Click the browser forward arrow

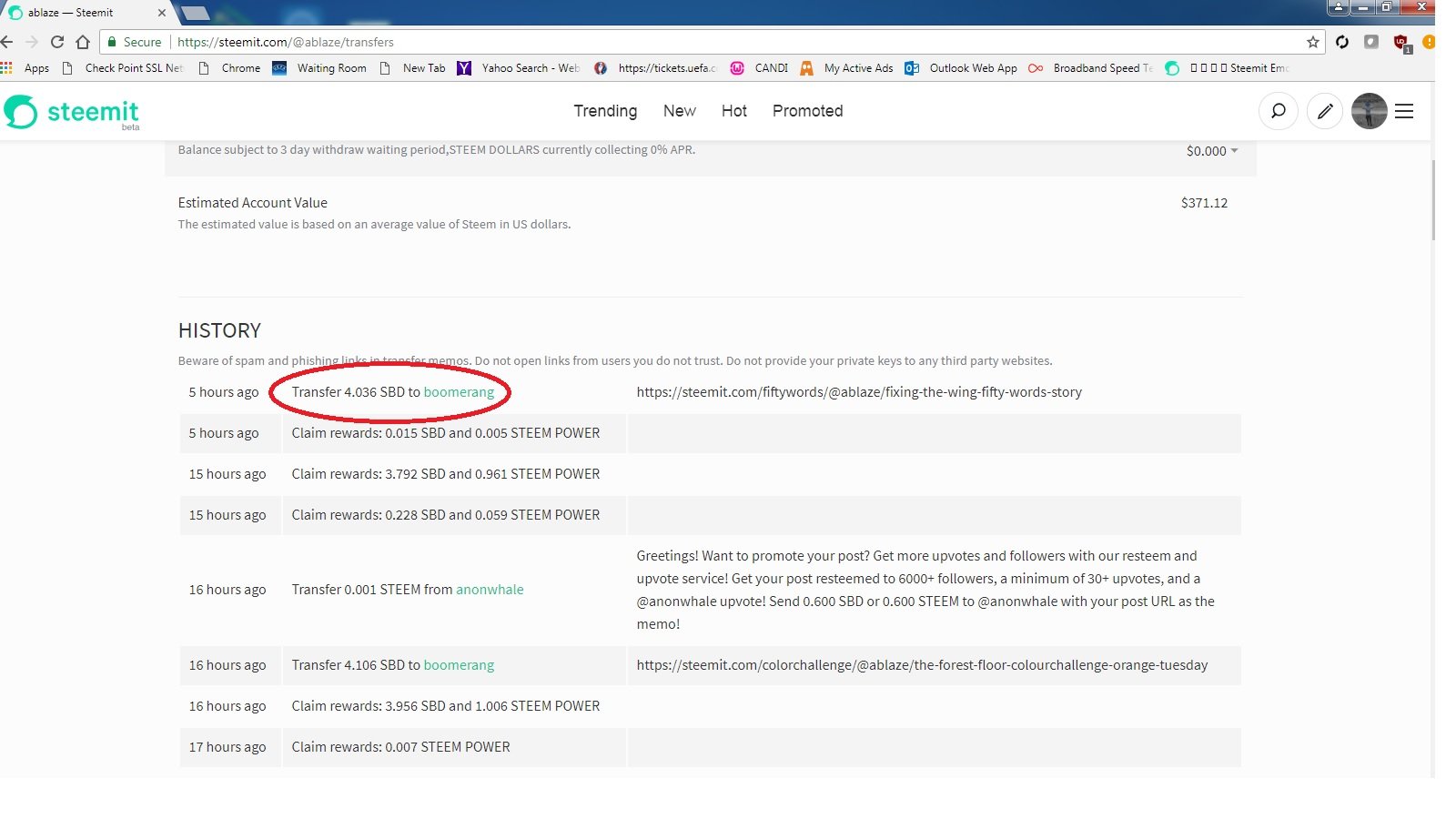click(32, 42)
